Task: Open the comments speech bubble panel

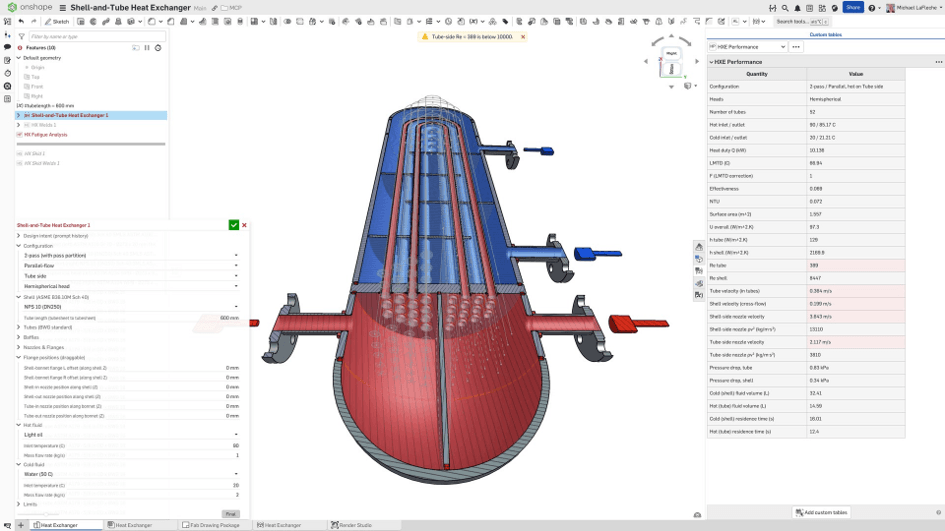Action: (x=7, y=47)
